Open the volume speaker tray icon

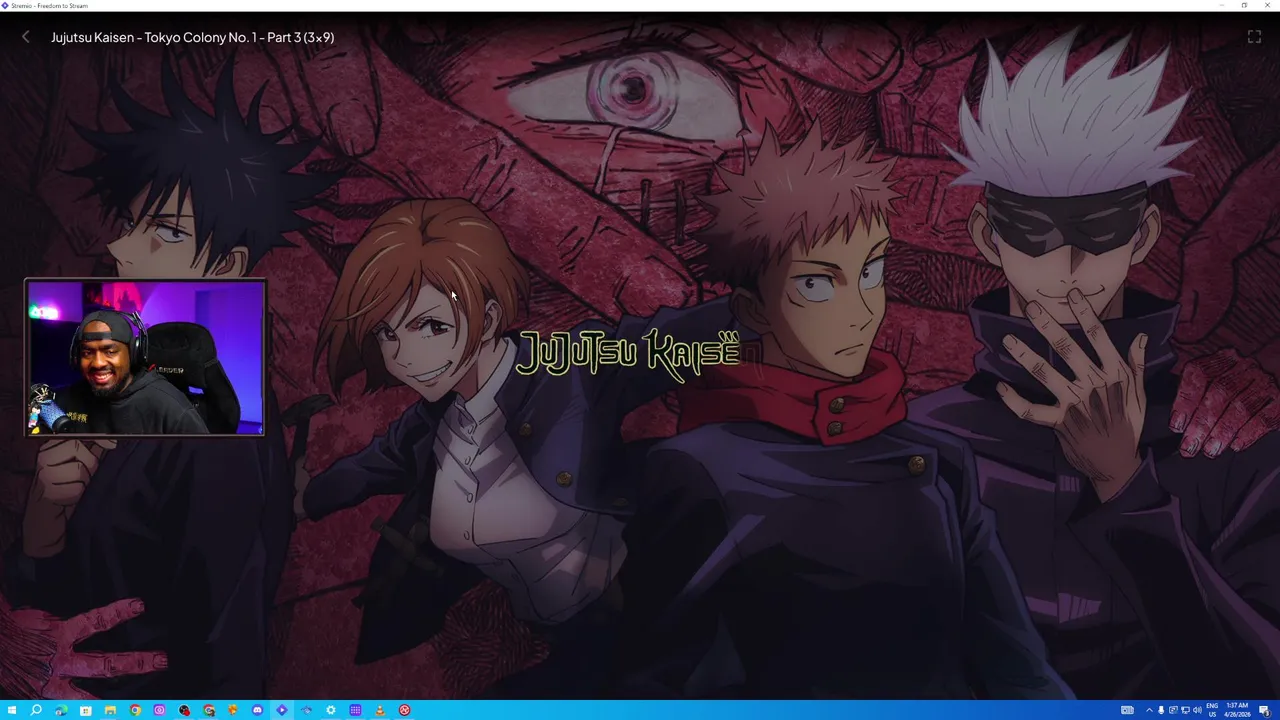[x=1197, y=710]
